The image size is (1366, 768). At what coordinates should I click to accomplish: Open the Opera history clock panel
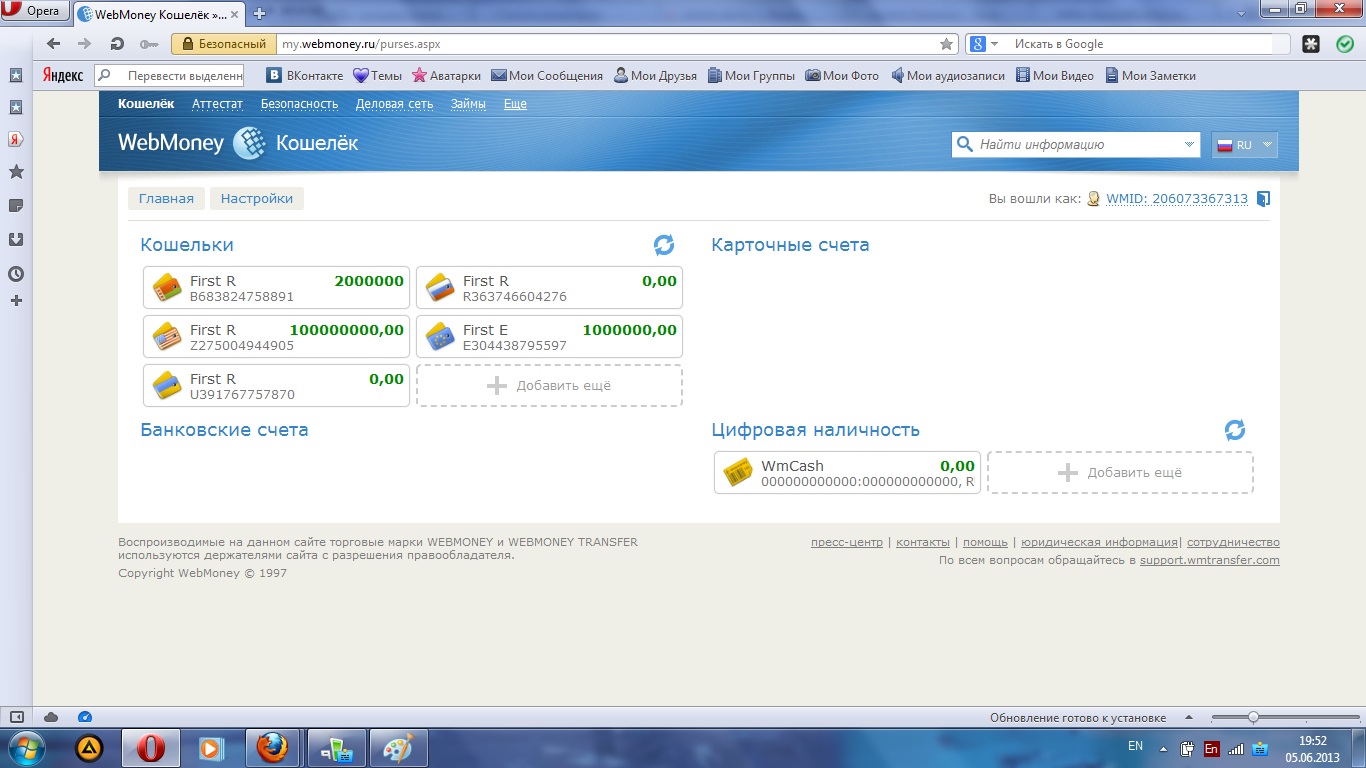pyautogui.click(x=16, y=274)
